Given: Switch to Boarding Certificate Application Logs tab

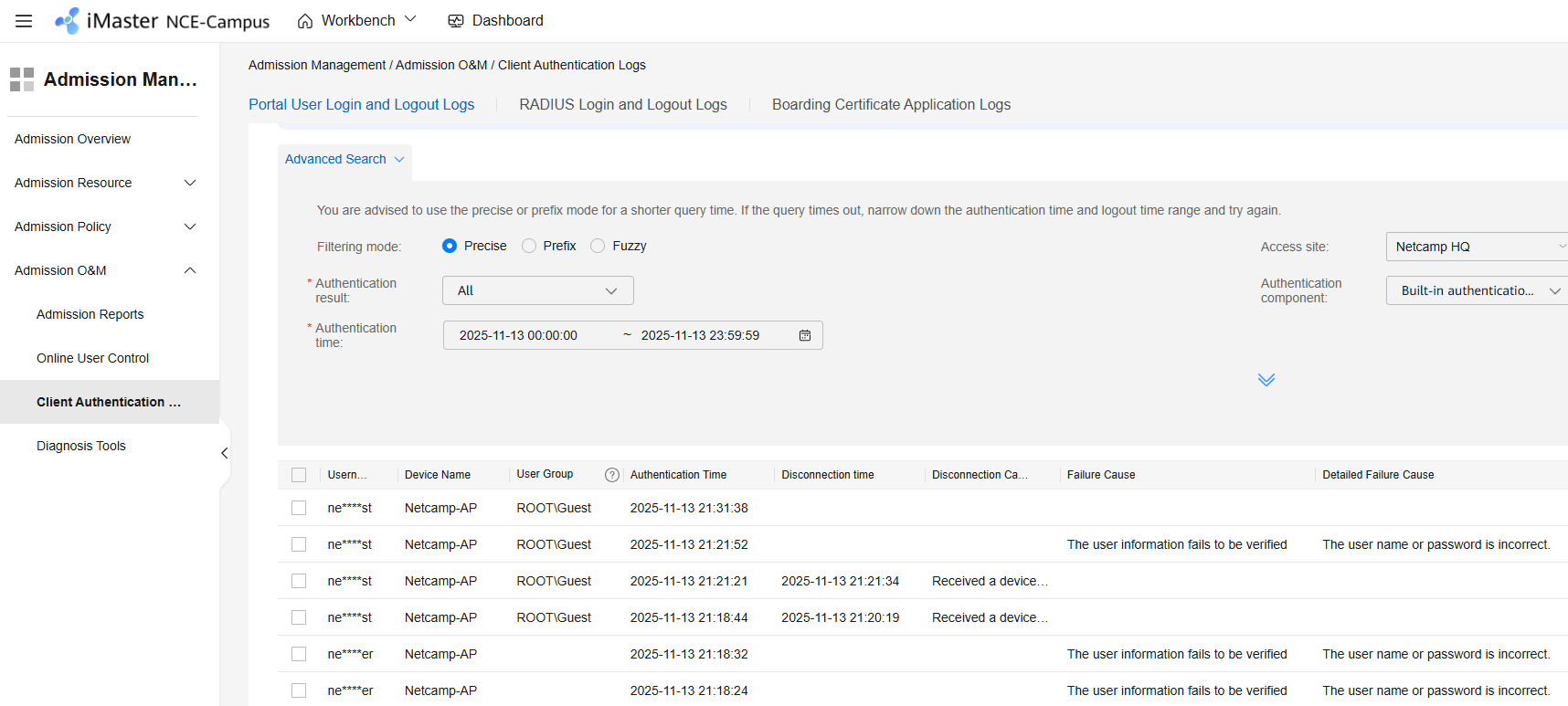Looking at the screenshot, I should tap(891, 104).
